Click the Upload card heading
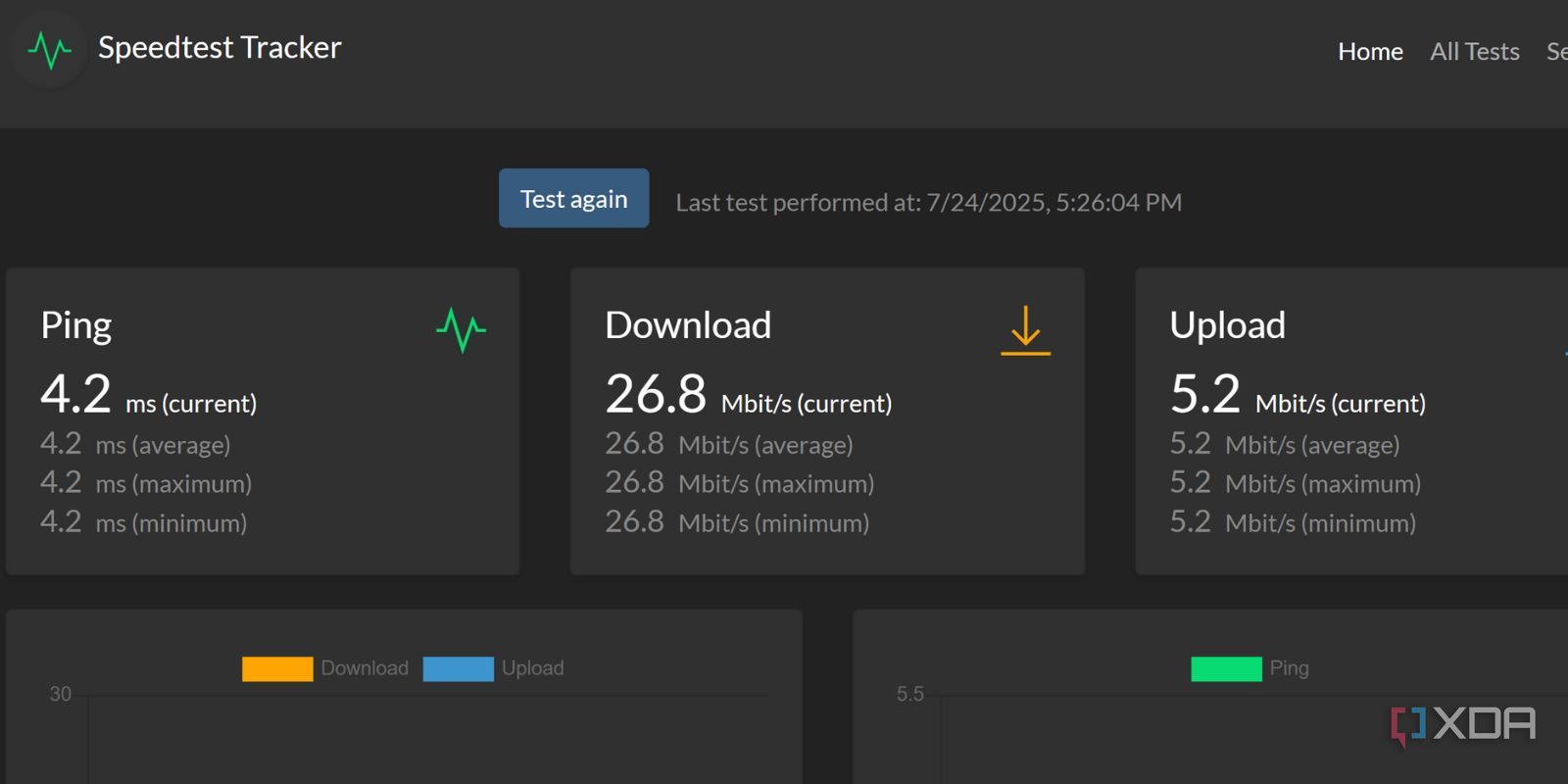Image resolution: width=1568 pixels, height=784 pixels. click(1227, 325)
